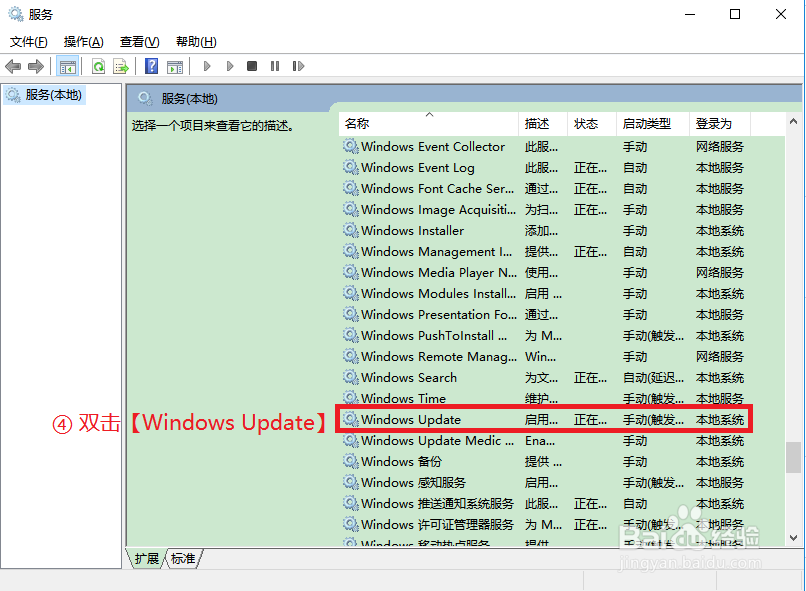This screenshot has width=806, height=591.
Task: Click the scrollbar down arrow
Action: (x=793, y=538)
